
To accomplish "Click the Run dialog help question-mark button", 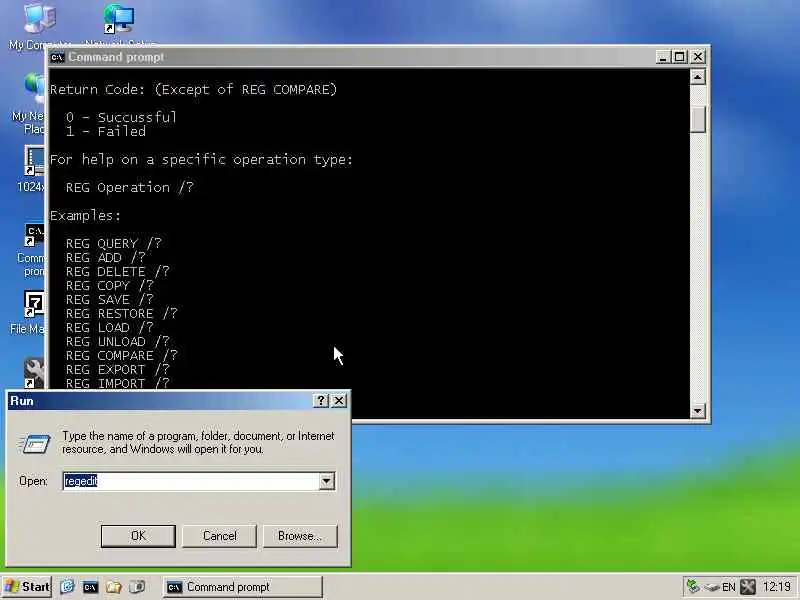I will pos(320,401).
